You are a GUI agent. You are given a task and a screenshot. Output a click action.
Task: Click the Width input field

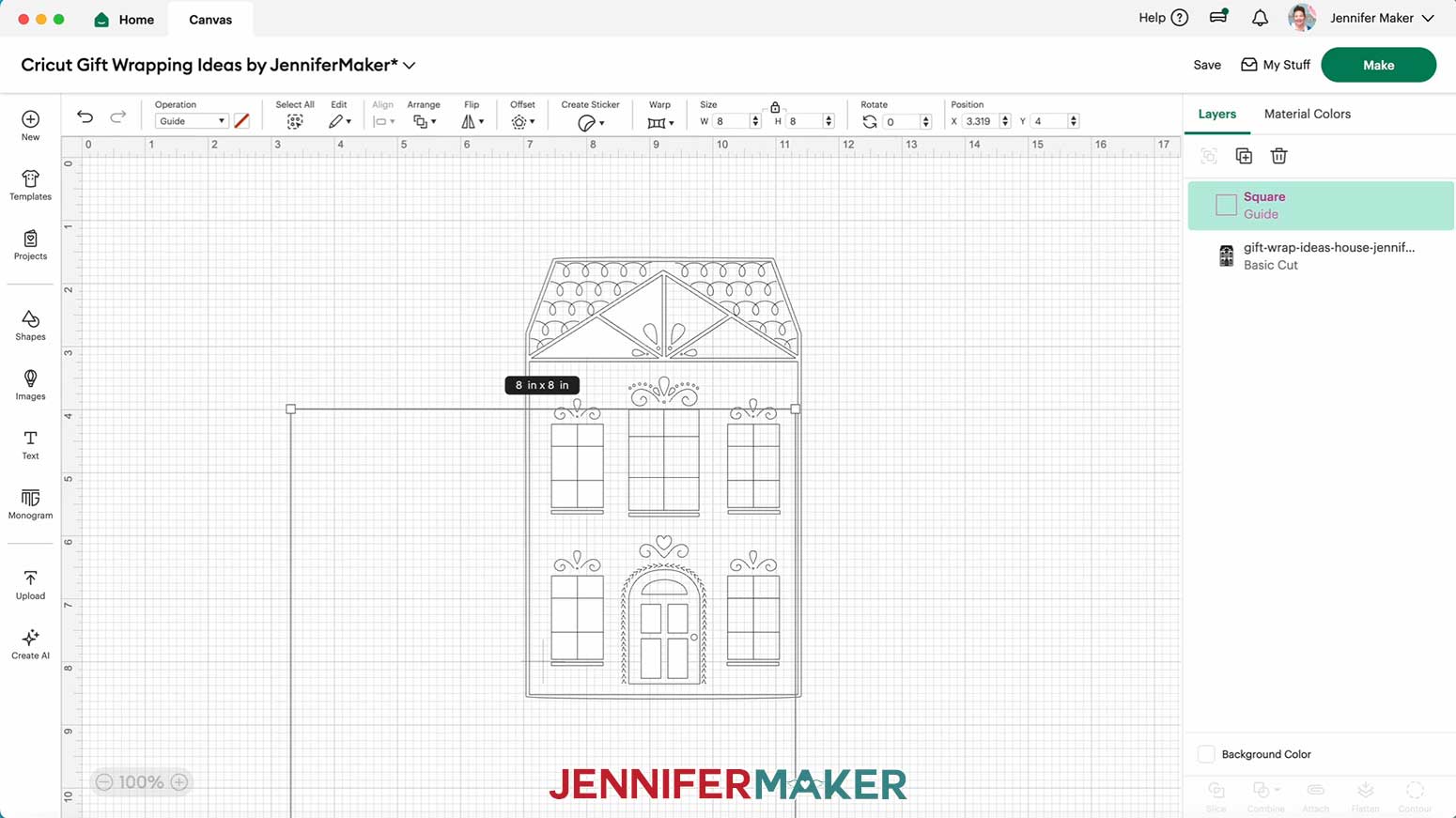point(730,121)
